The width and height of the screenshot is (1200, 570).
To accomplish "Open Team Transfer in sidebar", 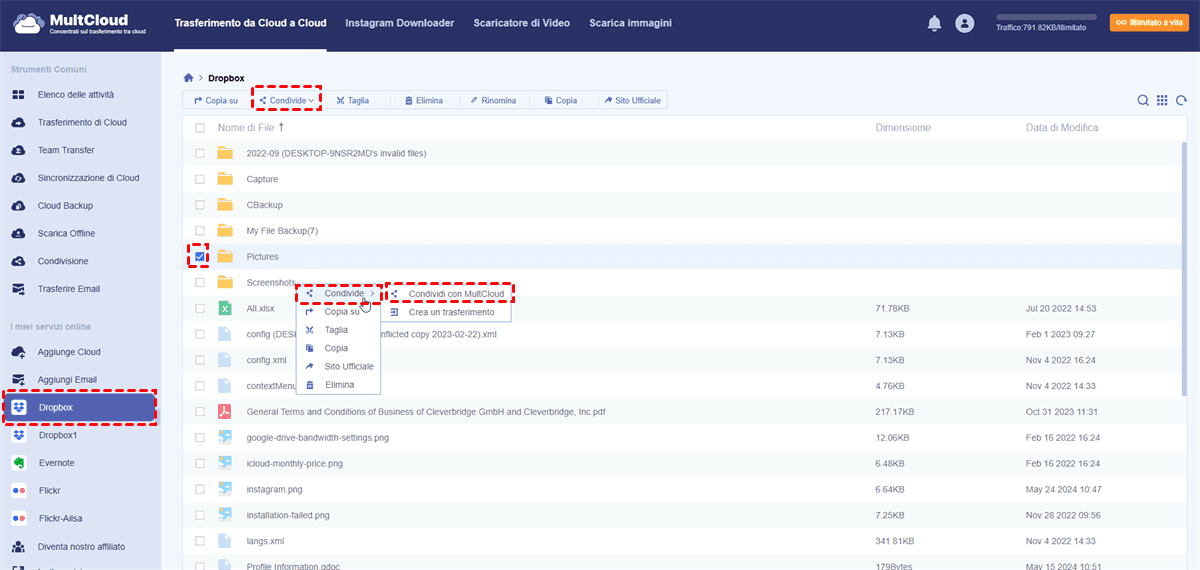I will pos(66,150).
